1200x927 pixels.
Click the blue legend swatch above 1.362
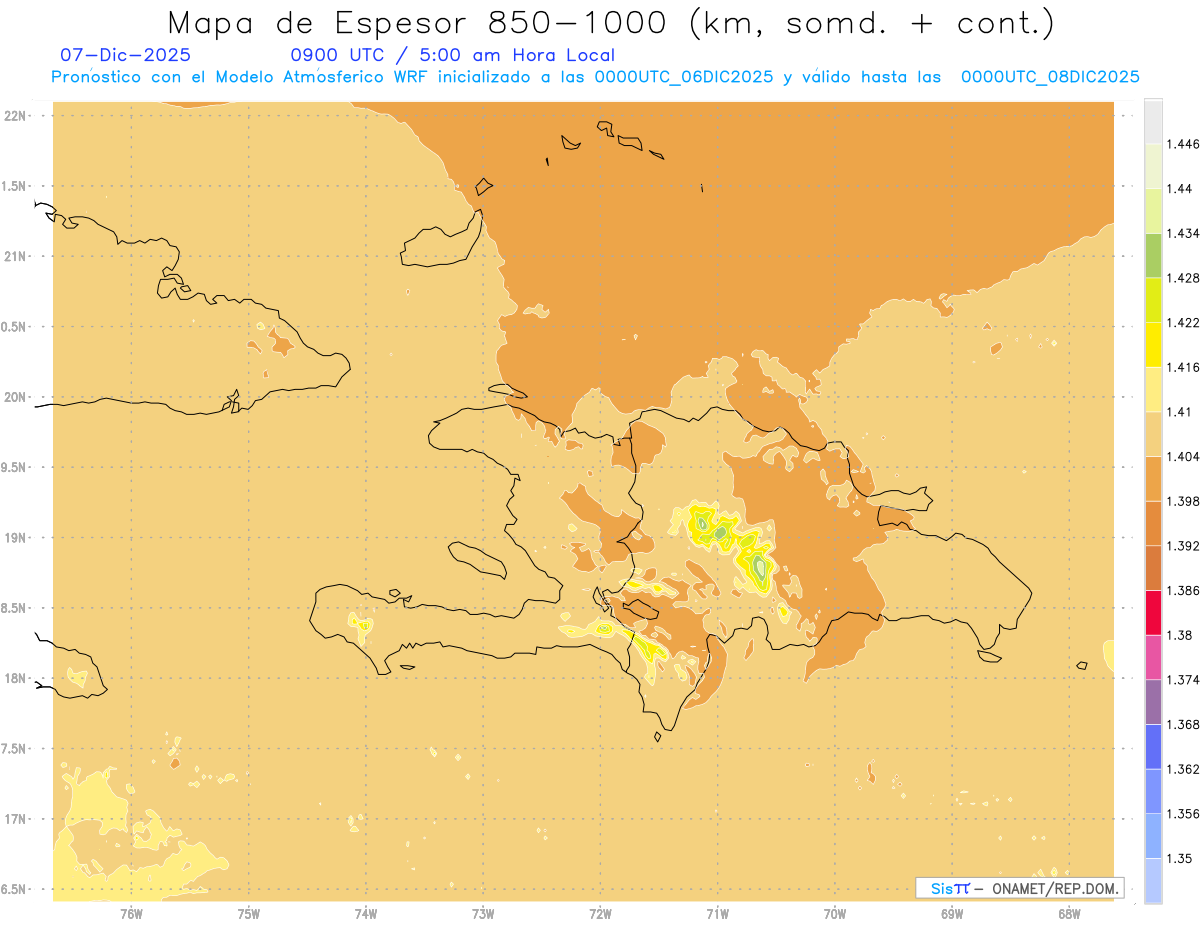1153,747
